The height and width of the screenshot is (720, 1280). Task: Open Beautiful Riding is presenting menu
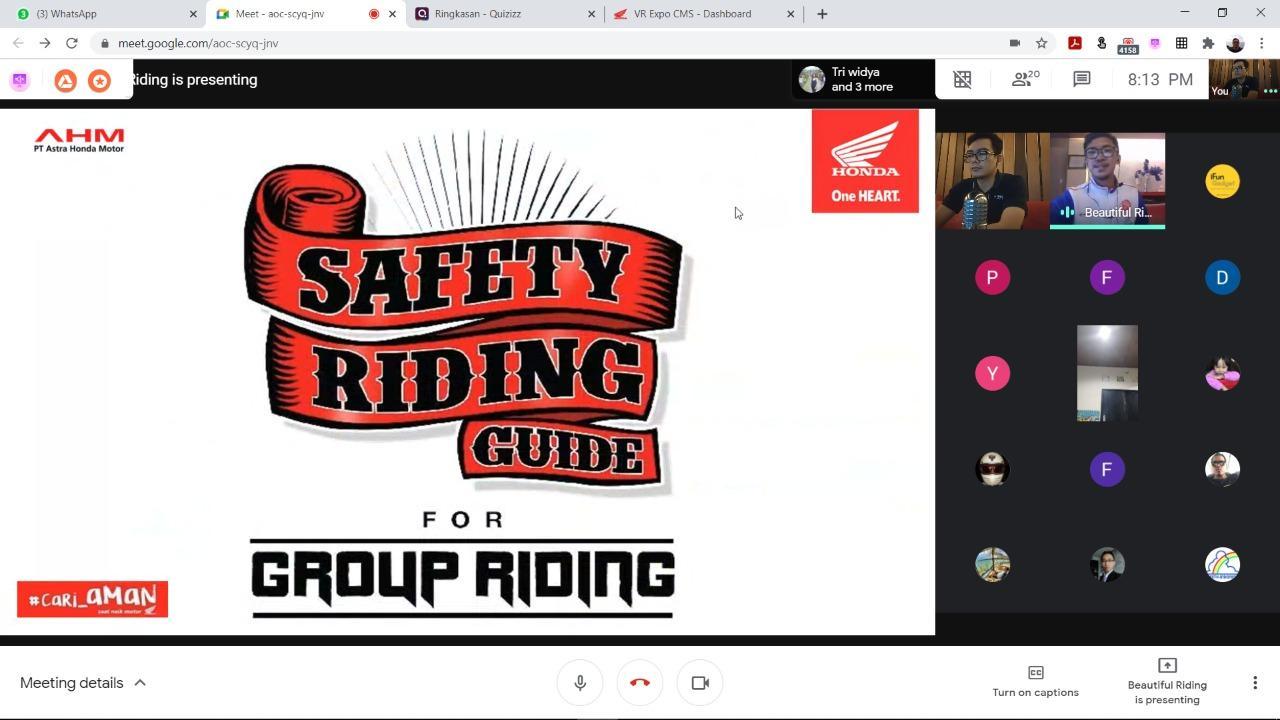[x=1167, y=681]
